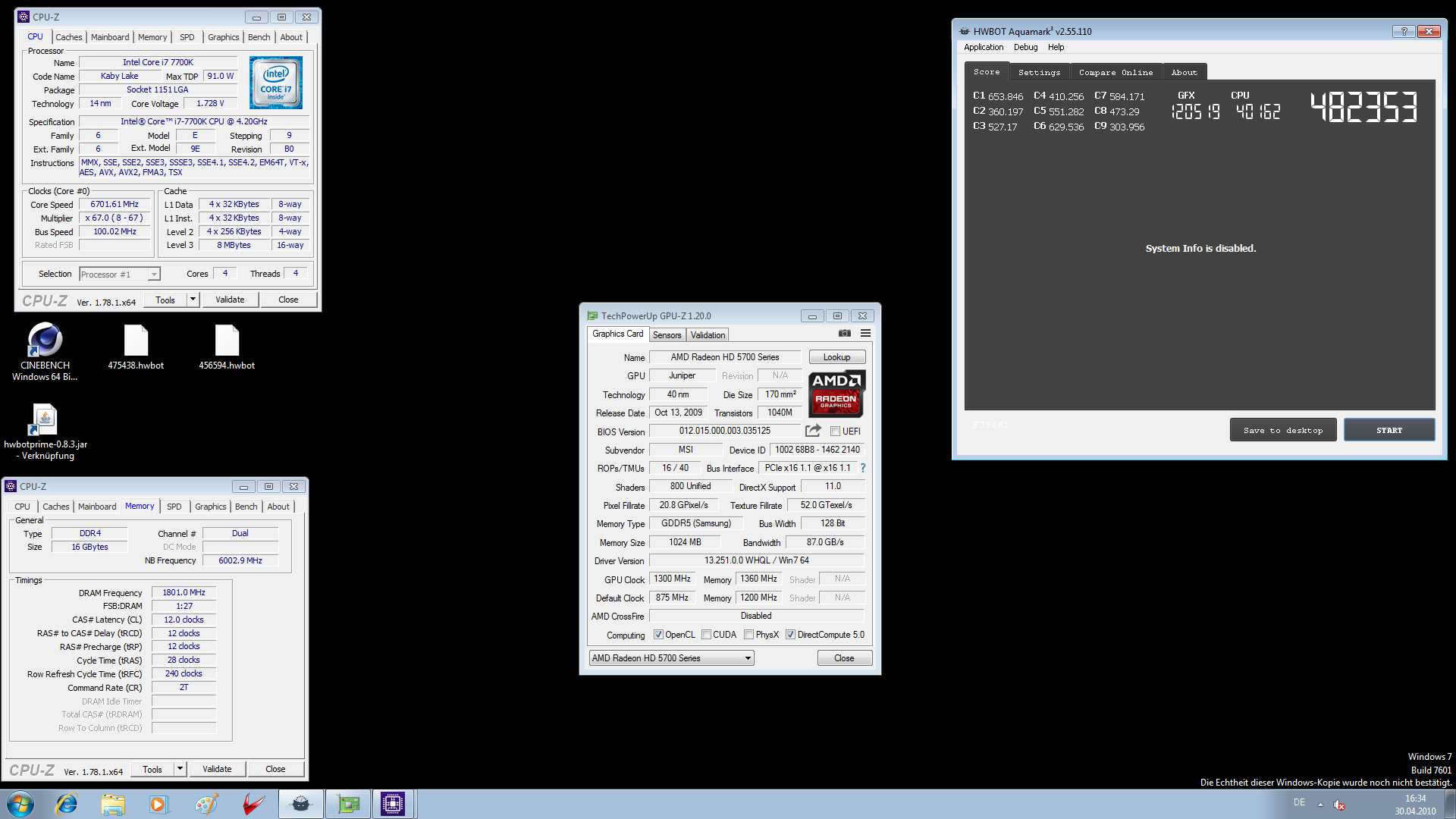Open Settings tab in HWBOT Aquamark
The width and height of the screenshot is (1456, 819).
(x=1039, y=72)
